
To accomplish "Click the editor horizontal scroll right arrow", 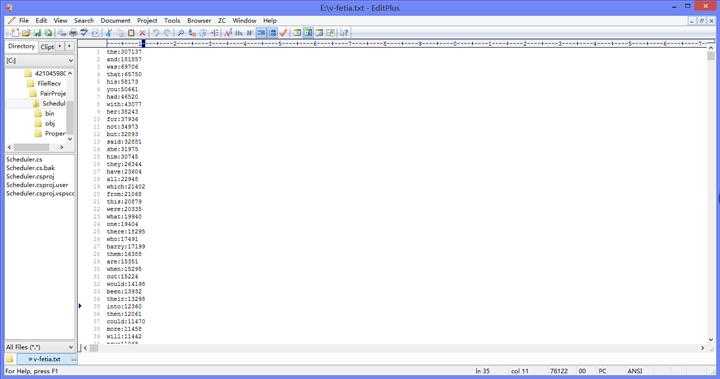I will [702, 348].
